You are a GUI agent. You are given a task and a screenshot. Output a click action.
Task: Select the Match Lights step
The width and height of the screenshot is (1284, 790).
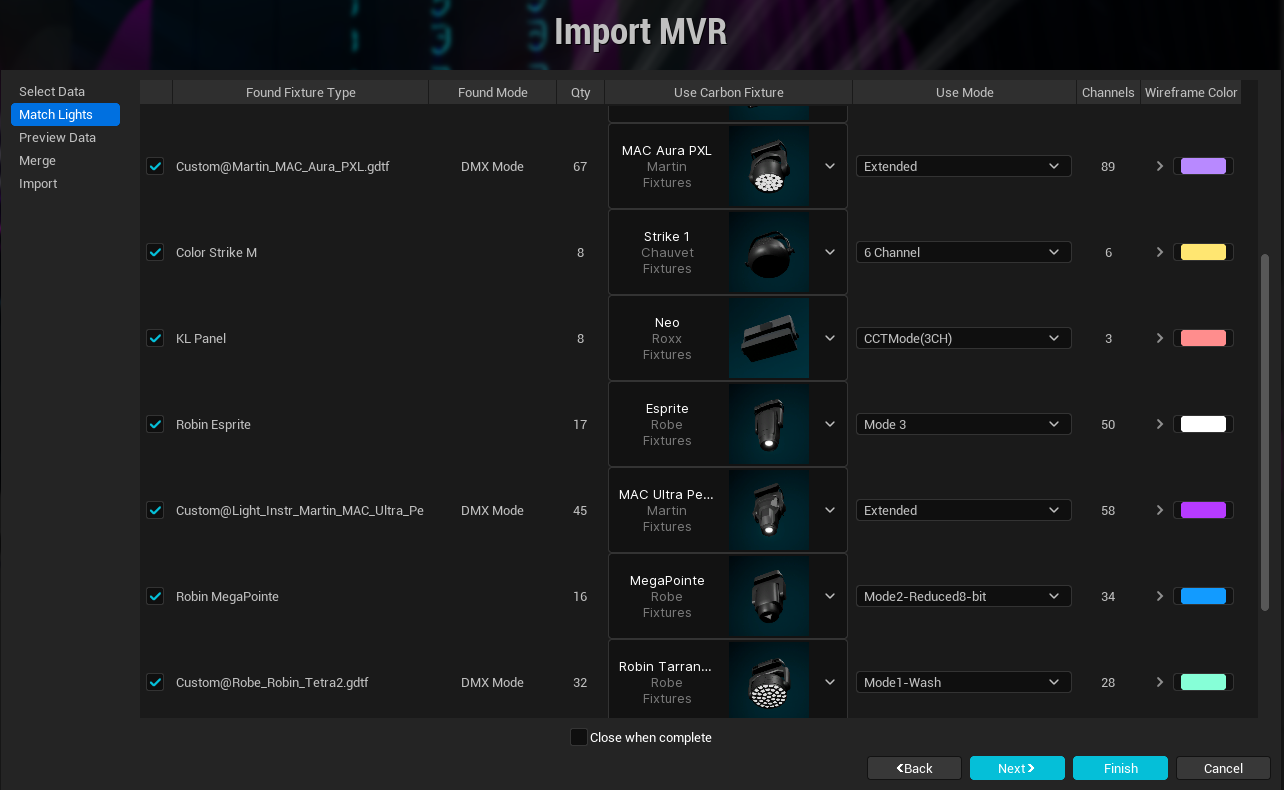click(x=65, y=114)
